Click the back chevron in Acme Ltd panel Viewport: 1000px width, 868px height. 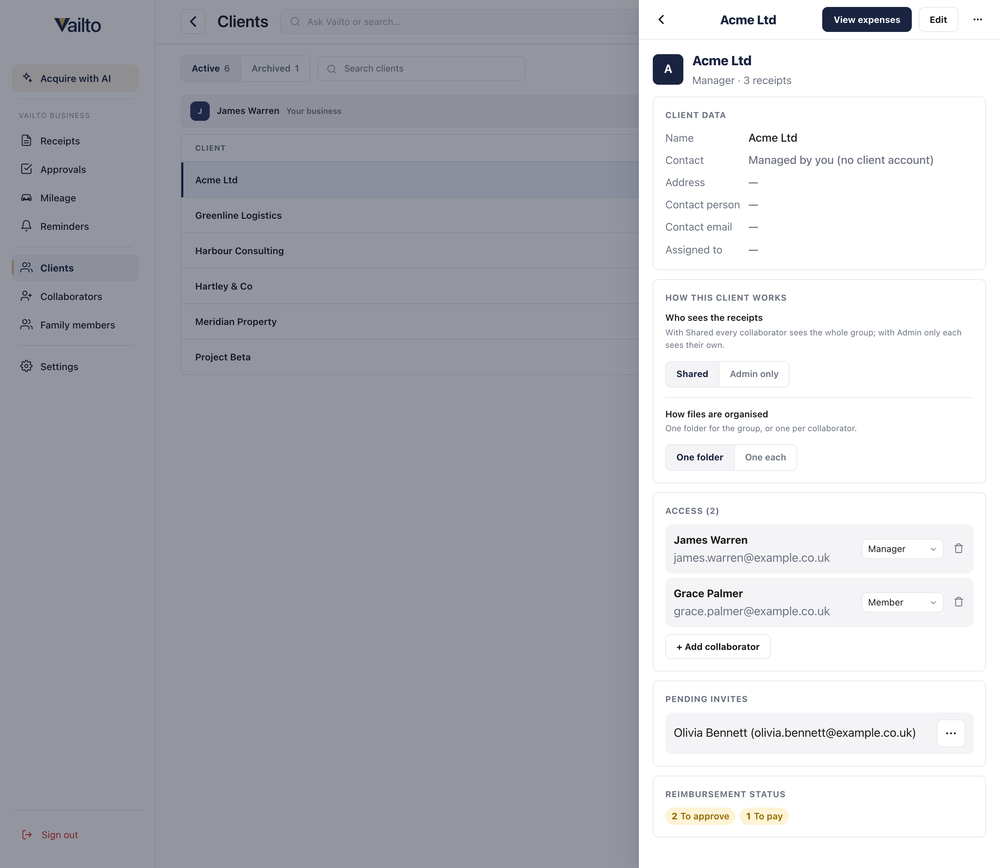(x=661, y=20)
